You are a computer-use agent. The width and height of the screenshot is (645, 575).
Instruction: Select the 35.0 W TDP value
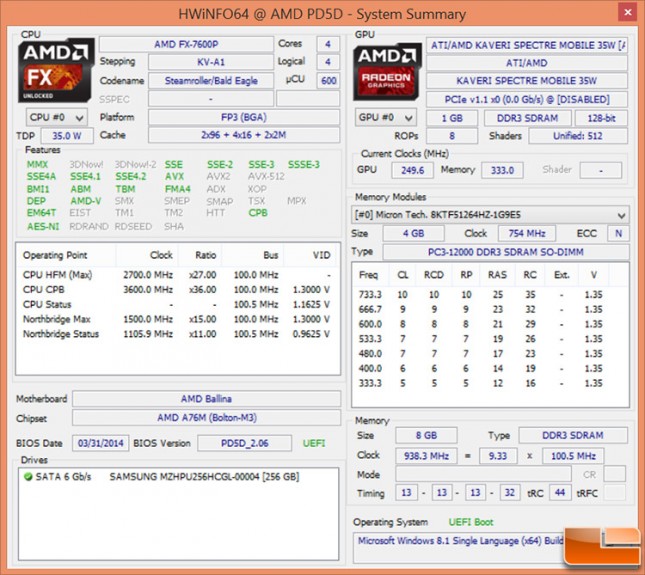point(67,136)
